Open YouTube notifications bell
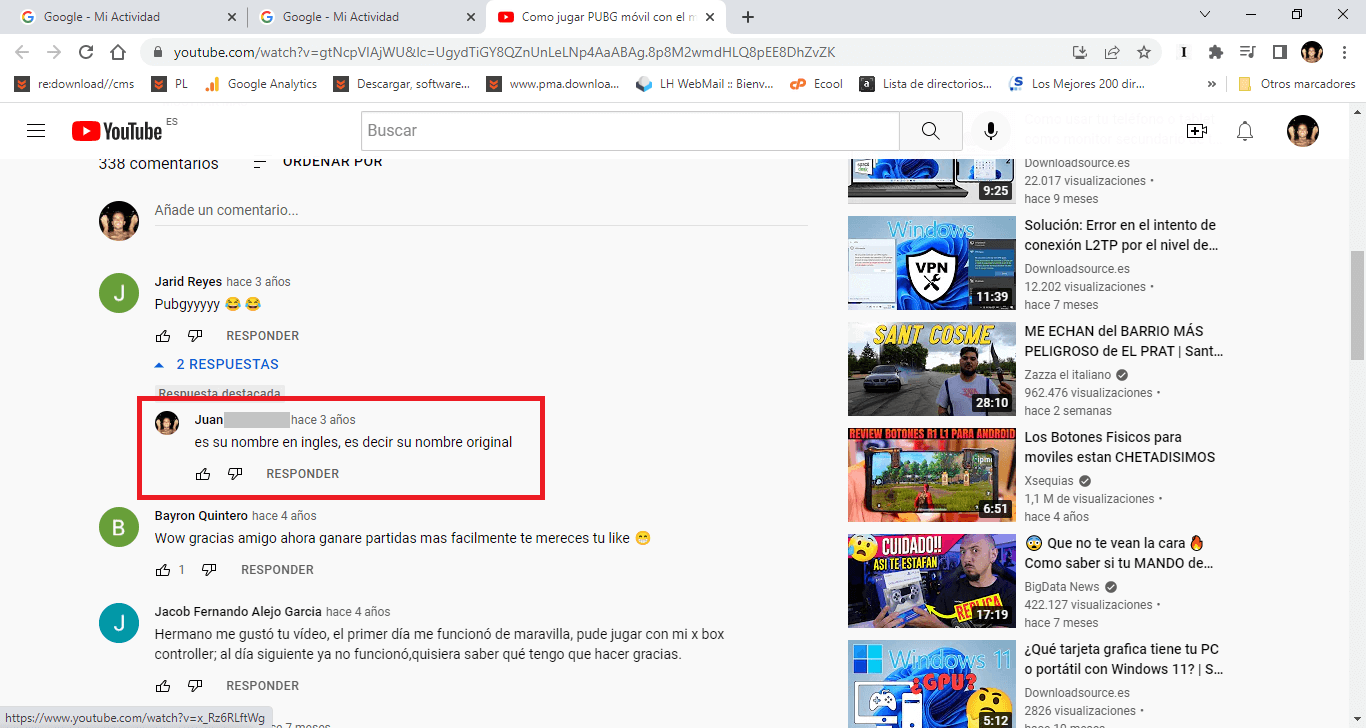The image size is (1366, 728). [1245, 131]
